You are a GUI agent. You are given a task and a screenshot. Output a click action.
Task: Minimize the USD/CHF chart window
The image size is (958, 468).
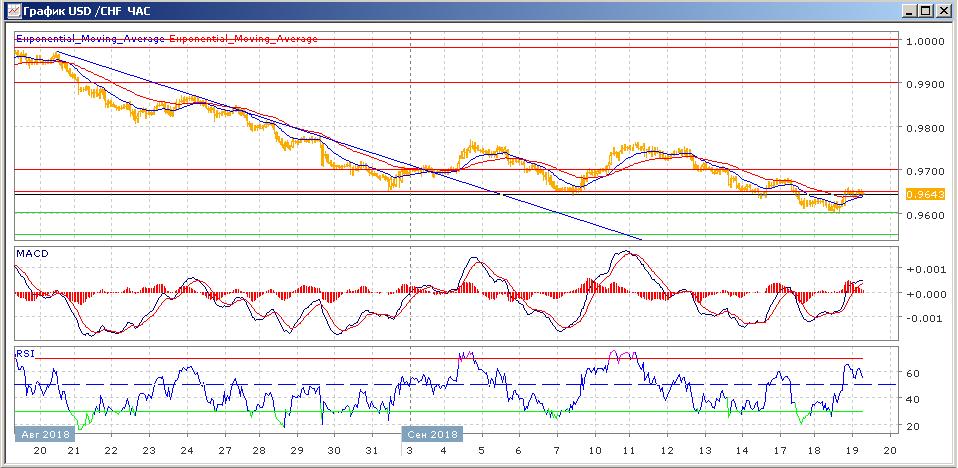(910, 10)
